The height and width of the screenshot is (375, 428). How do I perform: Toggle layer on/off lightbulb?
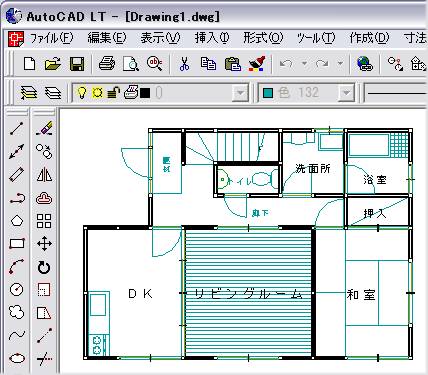(82, 92)
